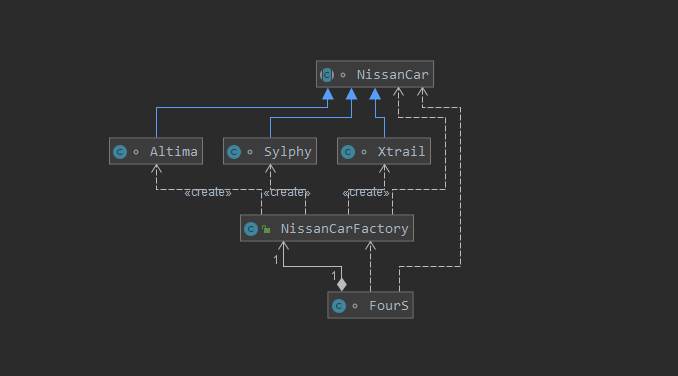Click the Altima class icon
This screenshot has width=678, height=376.
pos(120,152)
